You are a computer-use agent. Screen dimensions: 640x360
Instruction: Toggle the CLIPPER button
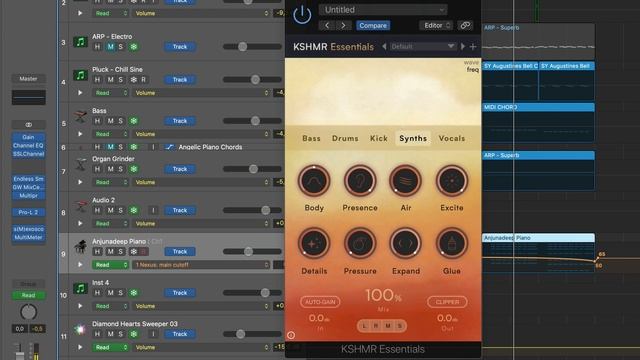(x=447, y=302)
